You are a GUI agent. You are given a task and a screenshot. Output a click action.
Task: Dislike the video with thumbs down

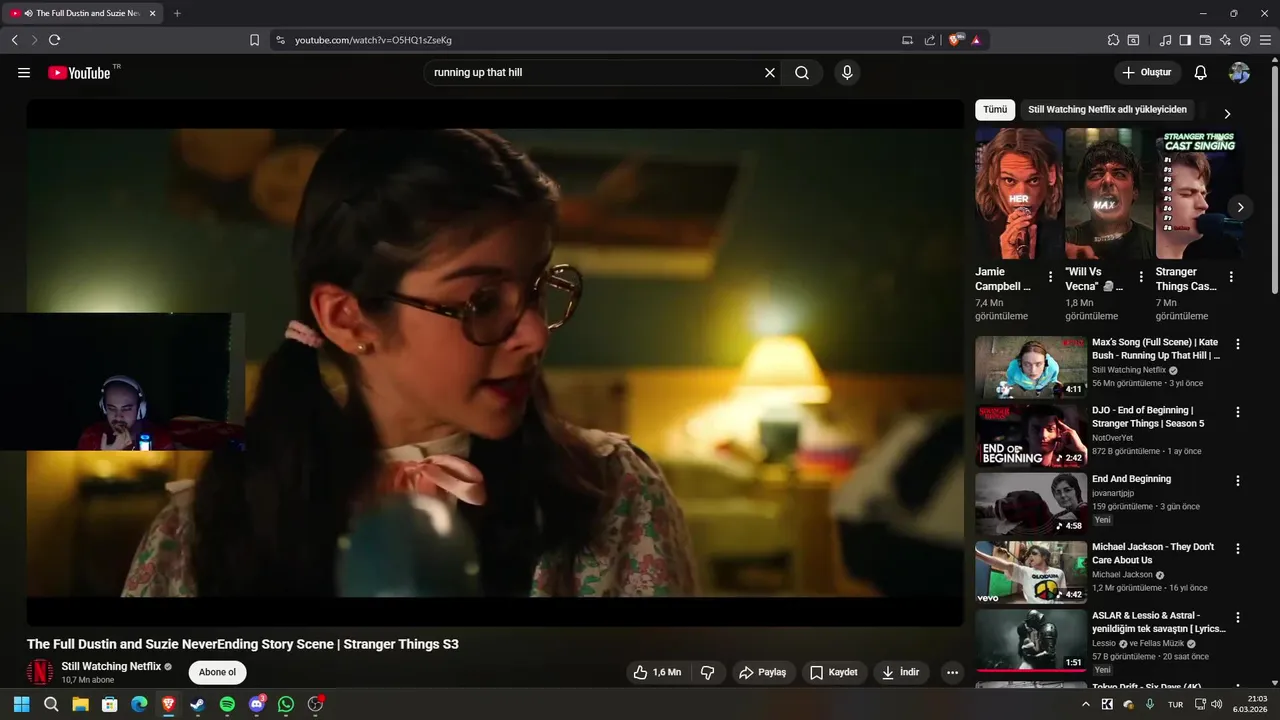click(707, 672)
